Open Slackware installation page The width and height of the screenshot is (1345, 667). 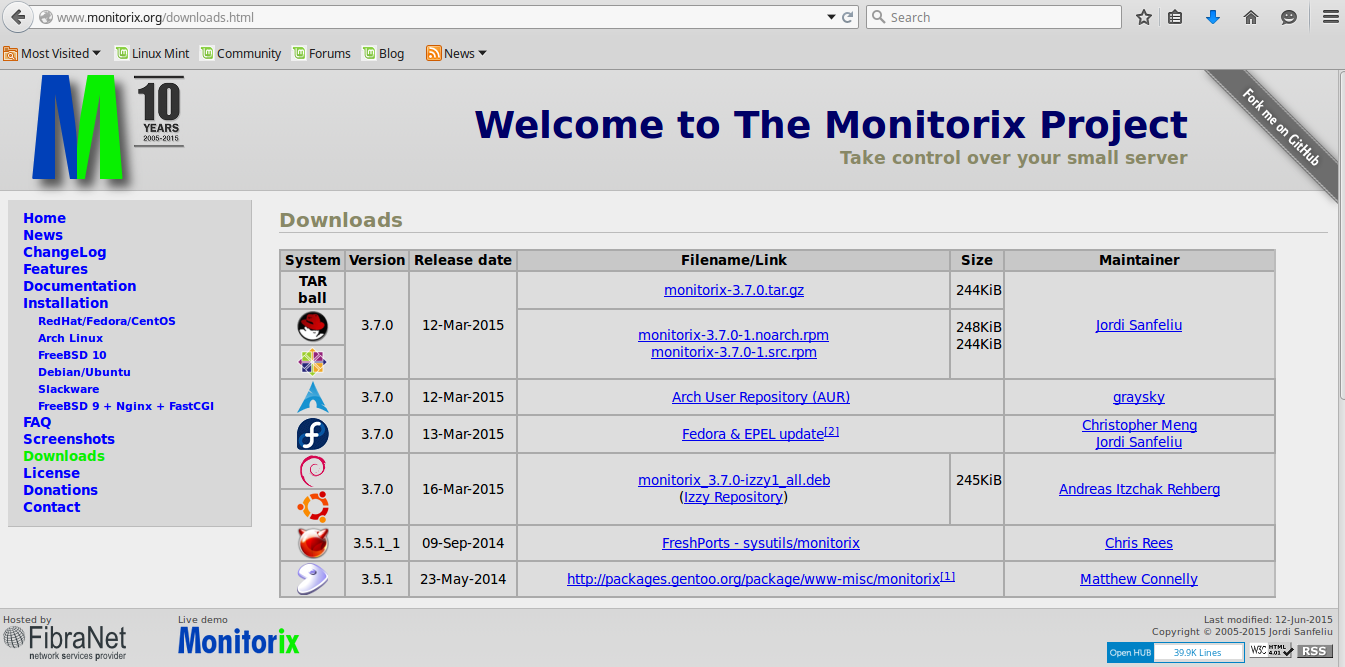click(68, 389)
